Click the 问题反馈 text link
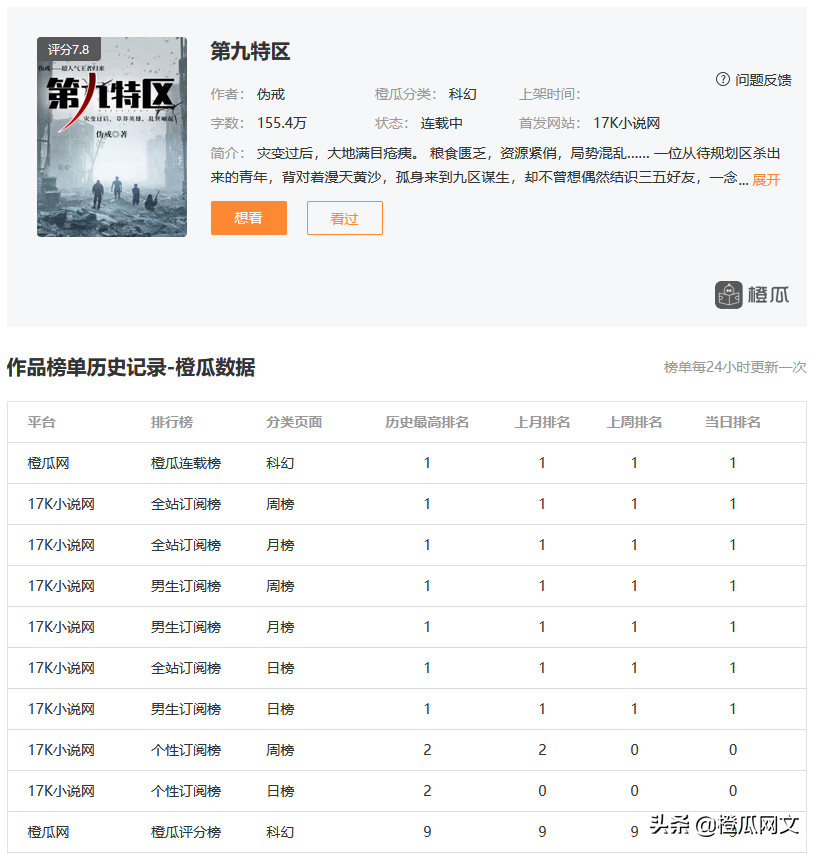Viewport: 818px width, 854px height. (x=763, y=80)
